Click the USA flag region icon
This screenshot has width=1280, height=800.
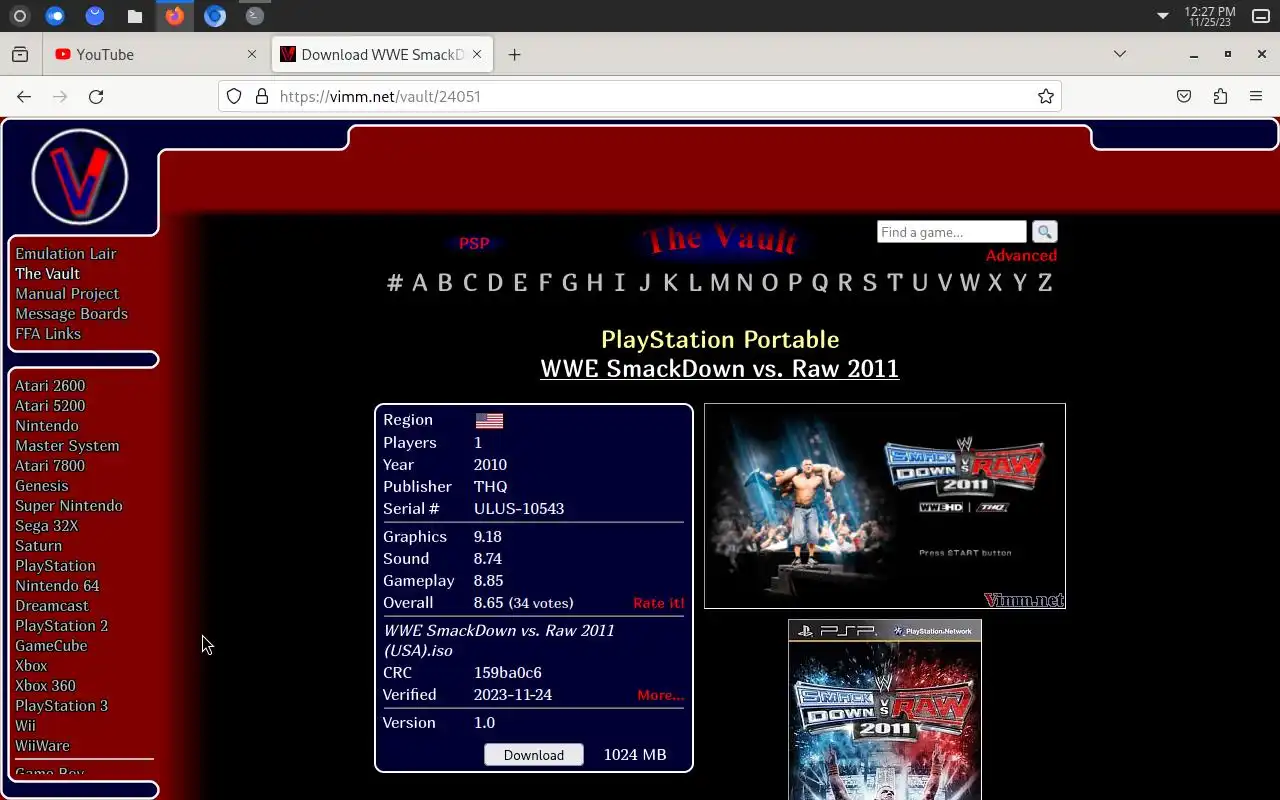pyautogui.click(x=489, y=421)
